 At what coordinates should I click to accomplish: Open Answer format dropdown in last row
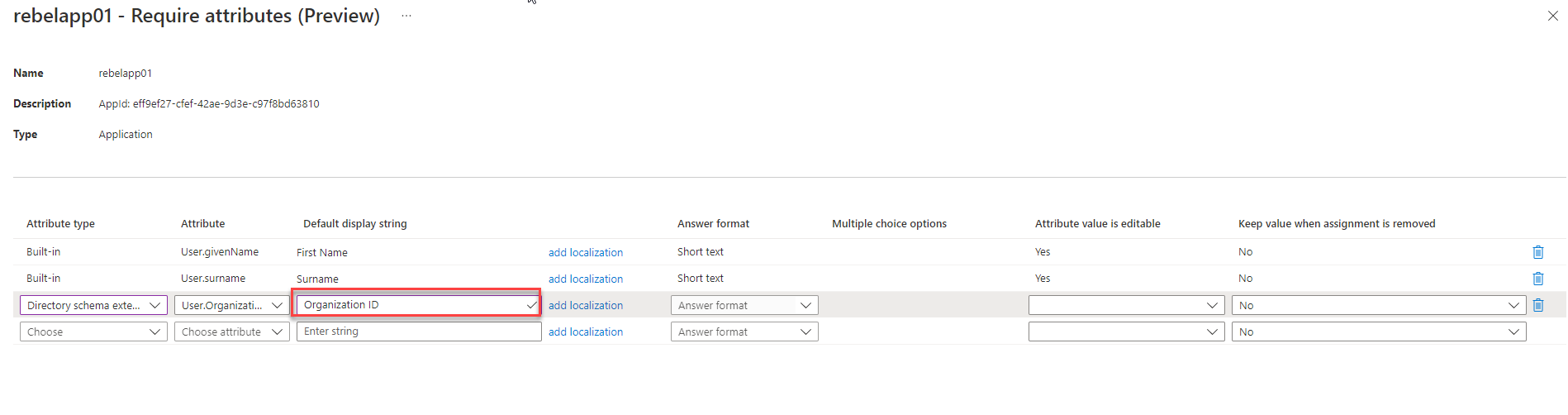[x=744, y=332]
